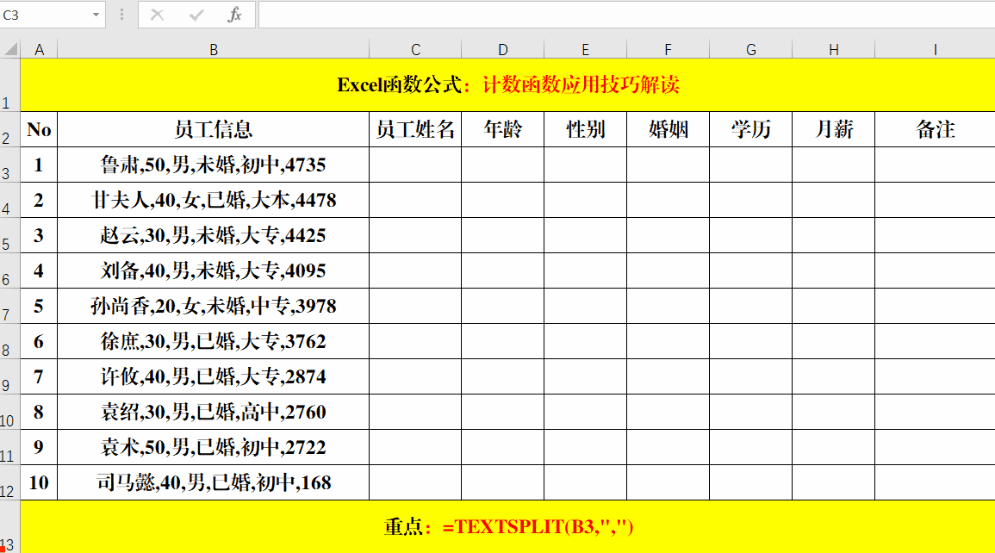The image size is (995, 553).
Task: Click the '重点: =TEXTSPLIT(B3,",")' cell
Action: point(508,527)
